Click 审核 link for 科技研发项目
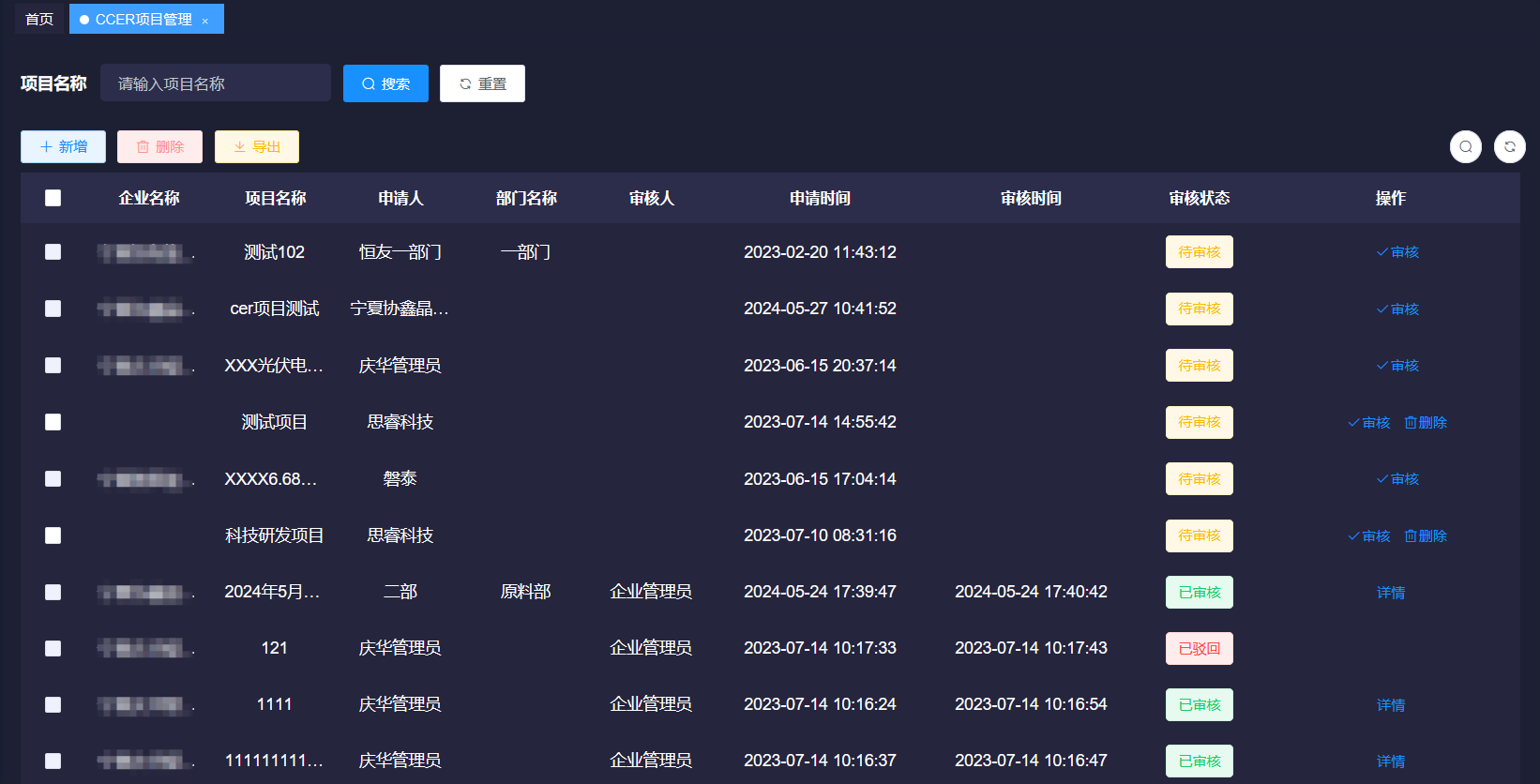The height and width of the screenshot is (784, 1540). [1369, 536]
